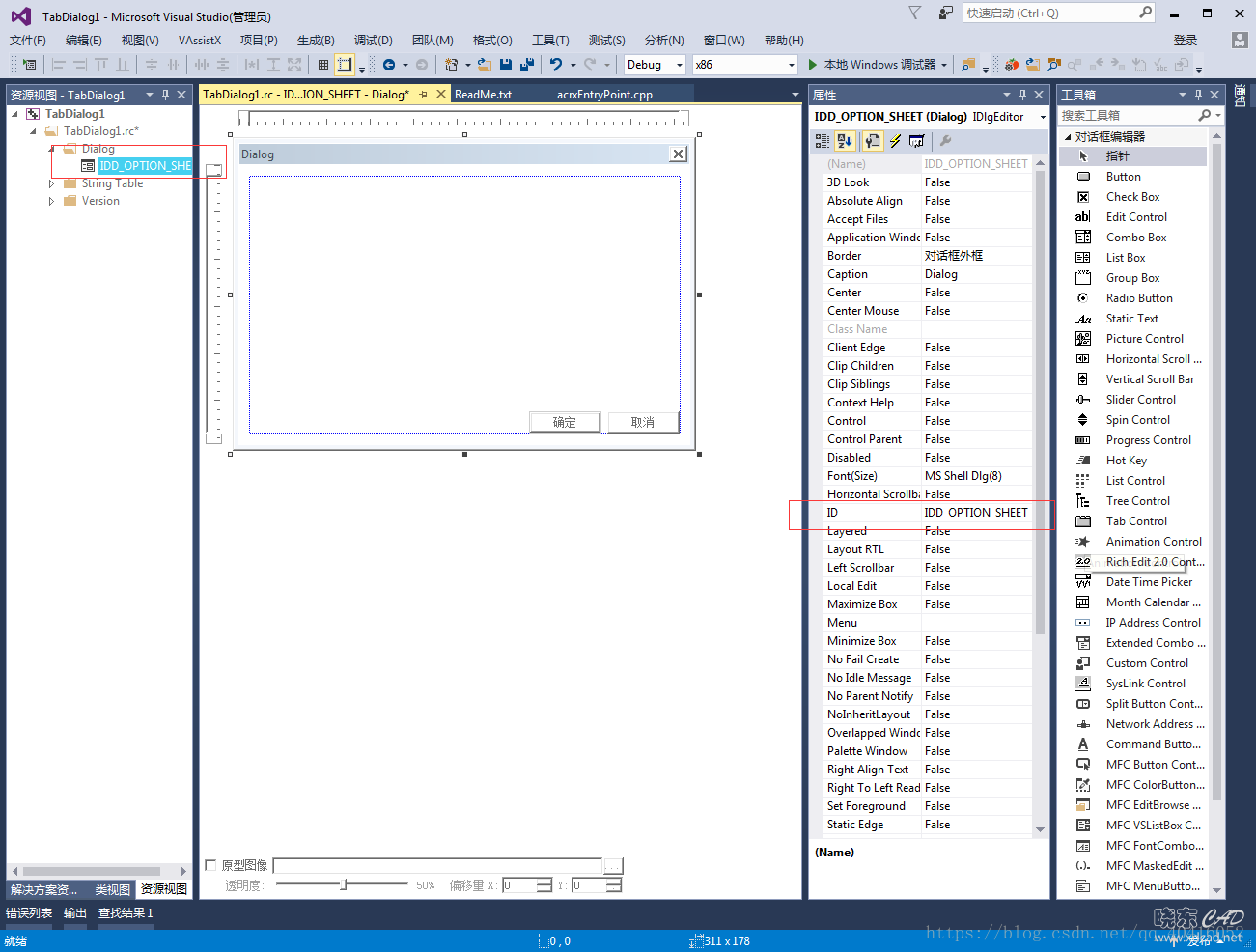The width and height of the screenshot is (1256, 952).
Task: Open the IDD_OPTION_SHEET object selector dropdown
Action: (x=1043, y=117)
